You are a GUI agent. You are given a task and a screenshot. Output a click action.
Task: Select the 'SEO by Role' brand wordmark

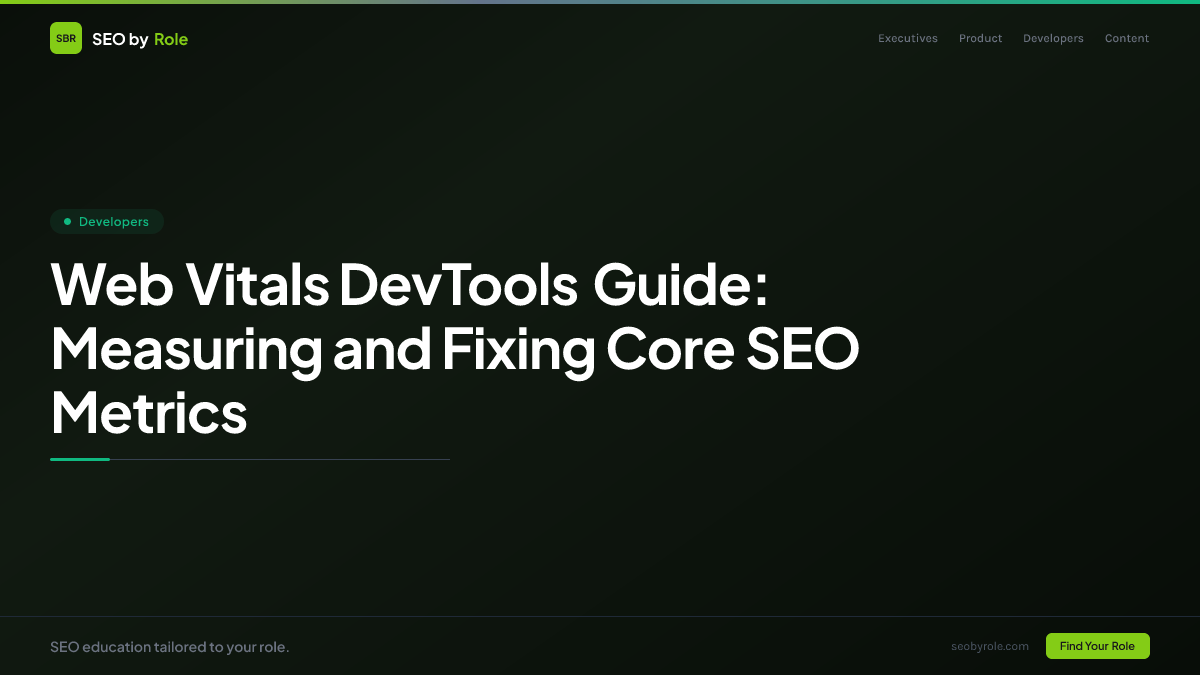pos(140,39)
